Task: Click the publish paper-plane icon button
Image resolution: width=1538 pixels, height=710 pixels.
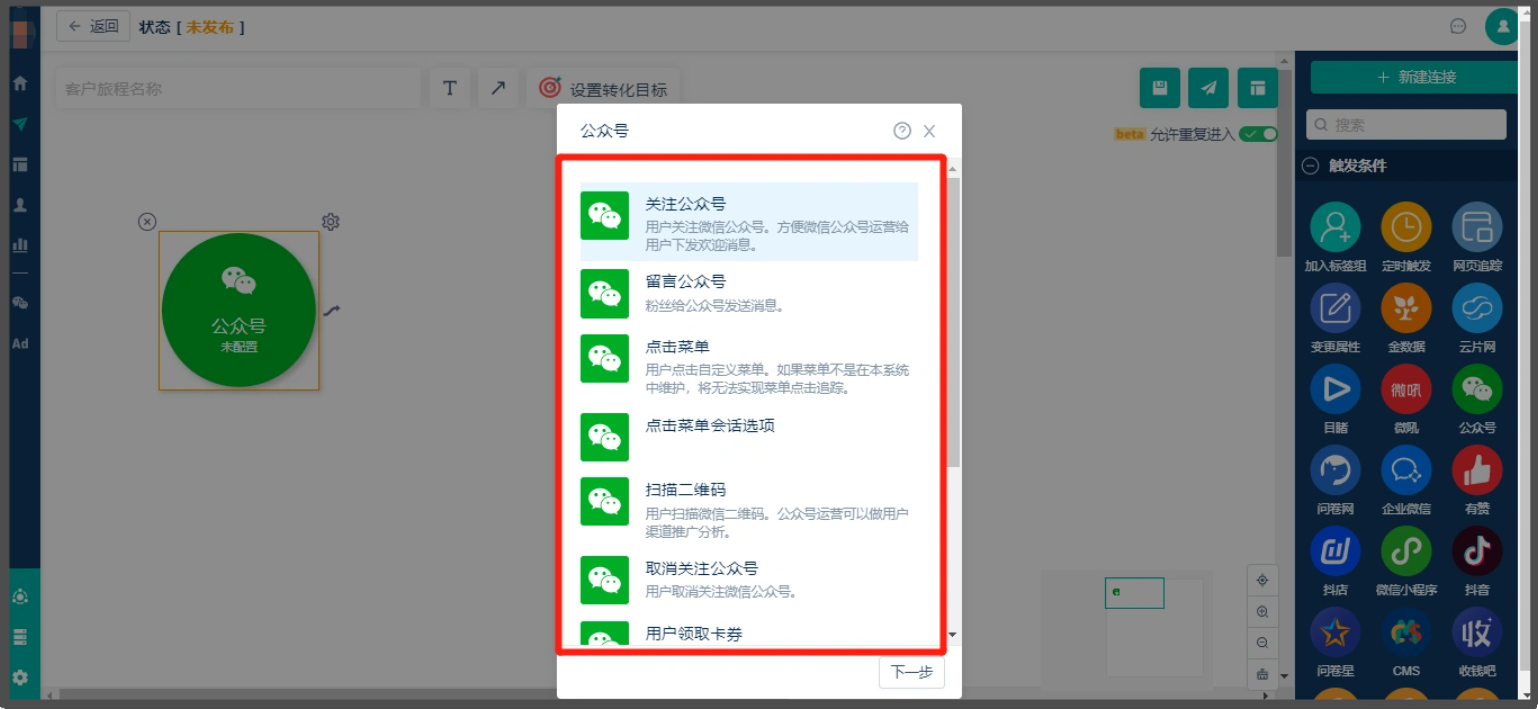Action: tap(1209, 88)
